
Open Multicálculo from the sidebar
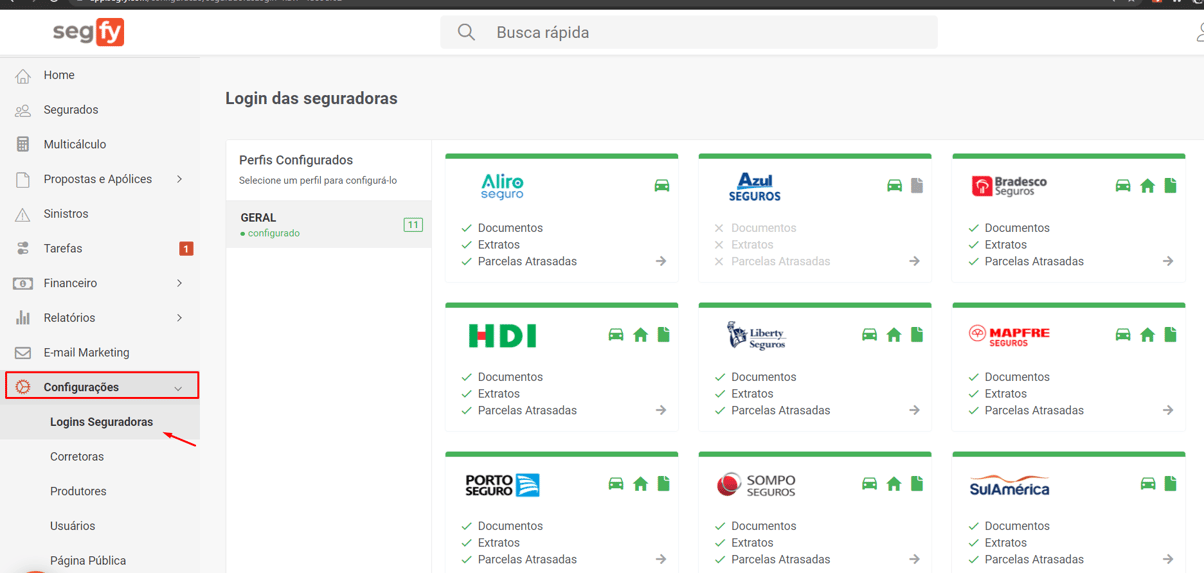[x=74, y=144]
